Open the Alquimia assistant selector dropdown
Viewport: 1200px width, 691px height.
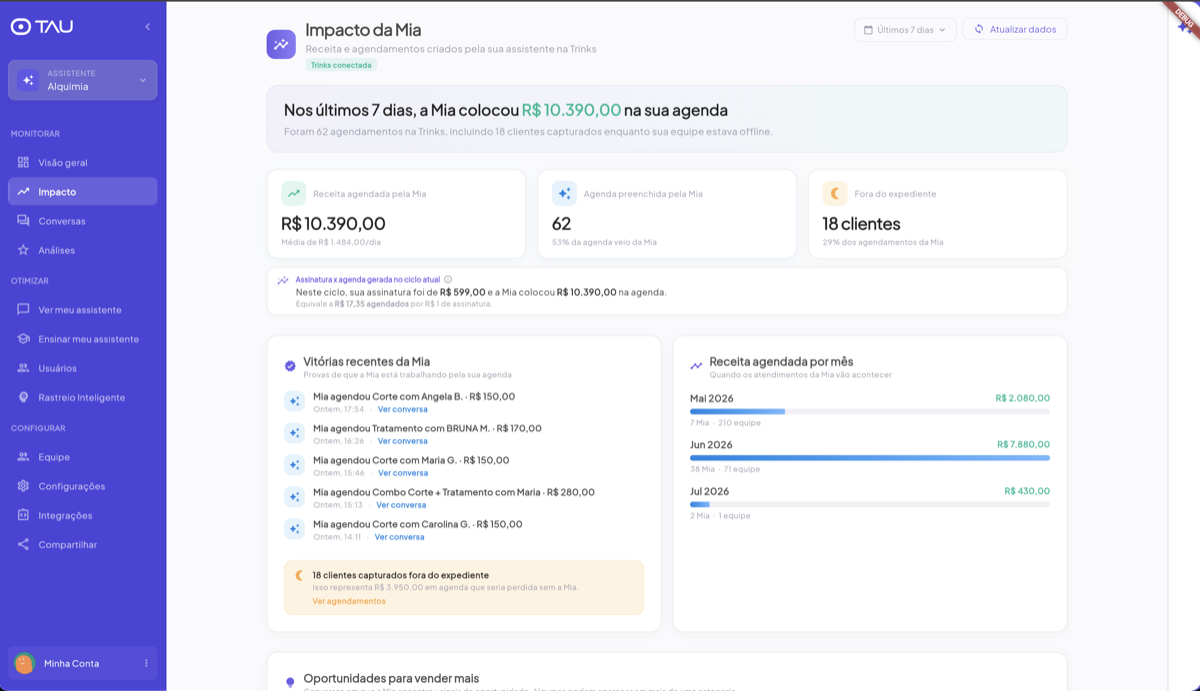point(83,80)
